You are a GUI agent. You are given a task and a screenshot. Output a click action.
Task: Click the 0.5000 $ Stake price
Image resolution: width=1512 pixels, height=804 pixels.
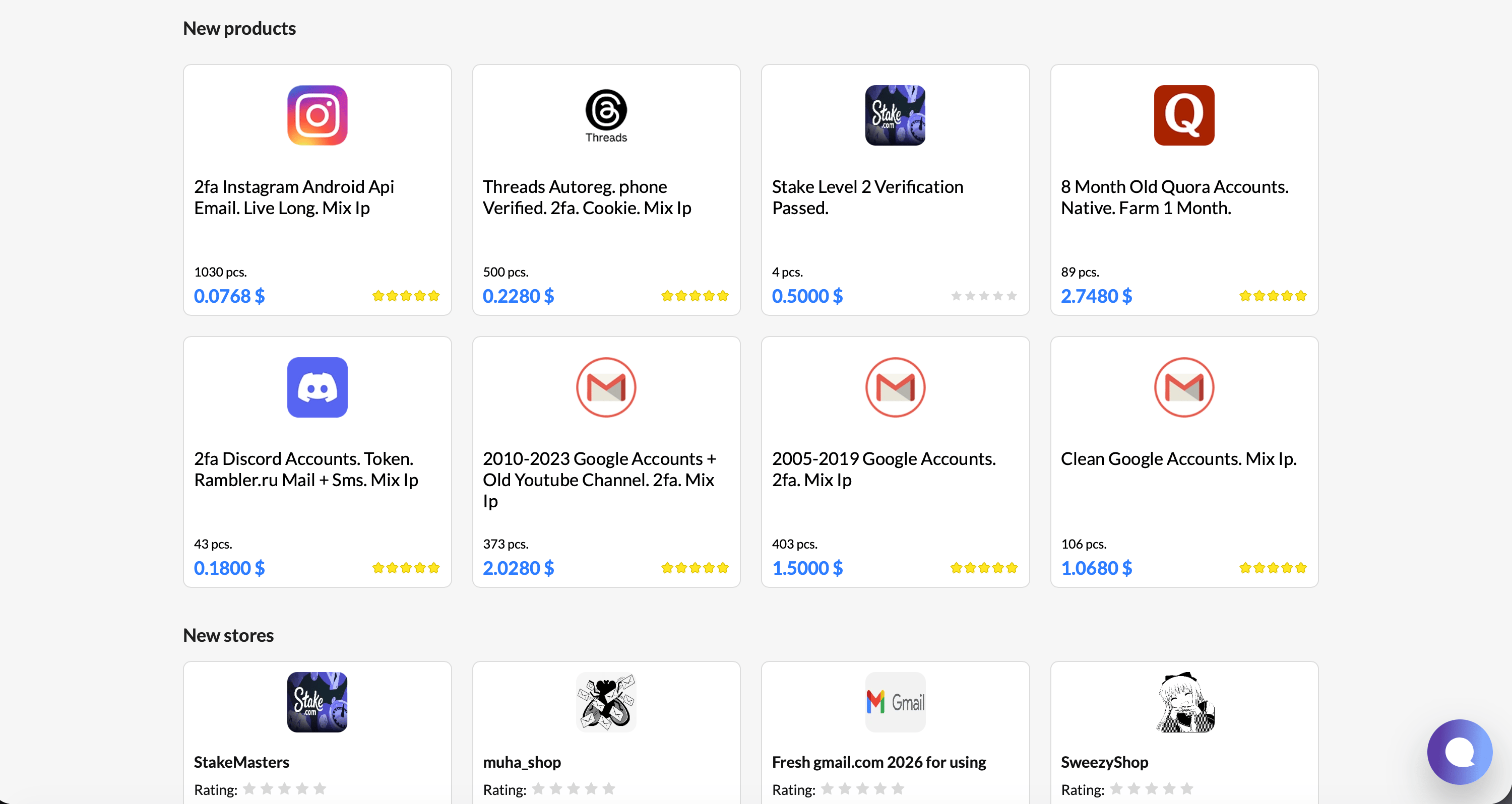pos(807,296)
